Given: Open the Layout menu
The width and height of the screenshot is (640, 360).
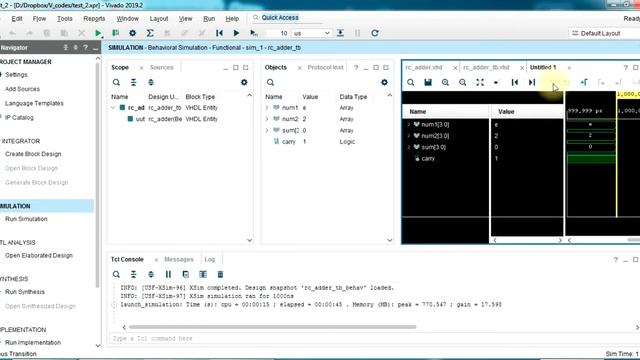Looking at the screenshot, I should click(x=159, y=19).
